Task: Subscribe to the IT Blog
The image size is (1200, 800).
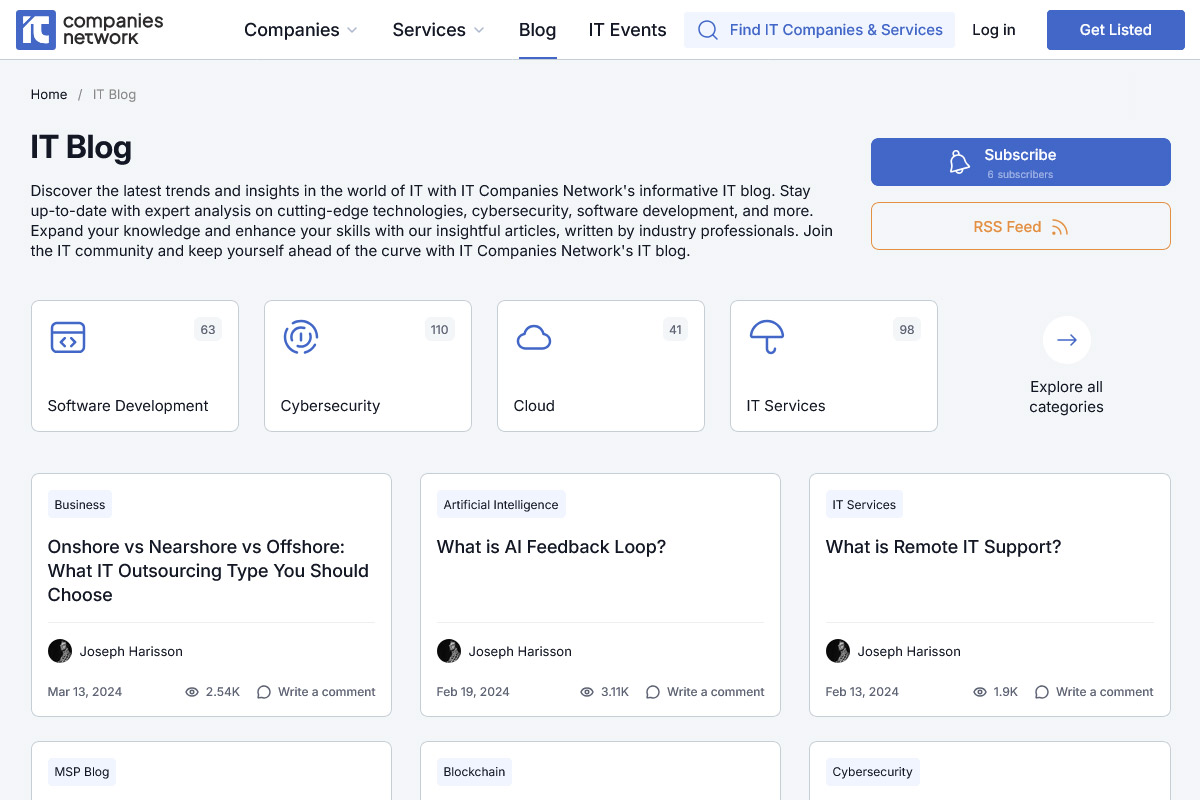Action: [x=1020, y=162]
